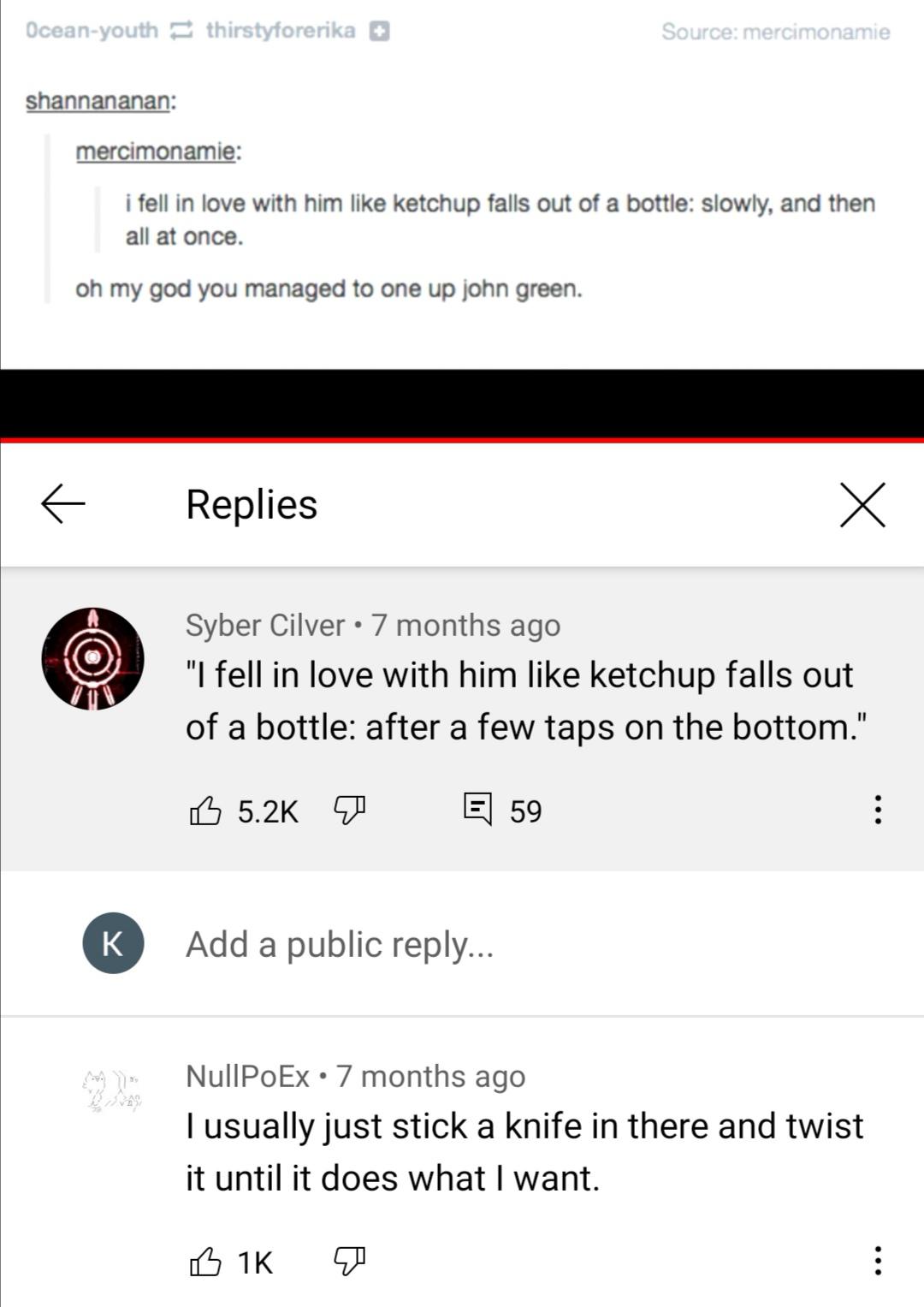
Task: Select the Replies tab header
Action: [252, 504]
